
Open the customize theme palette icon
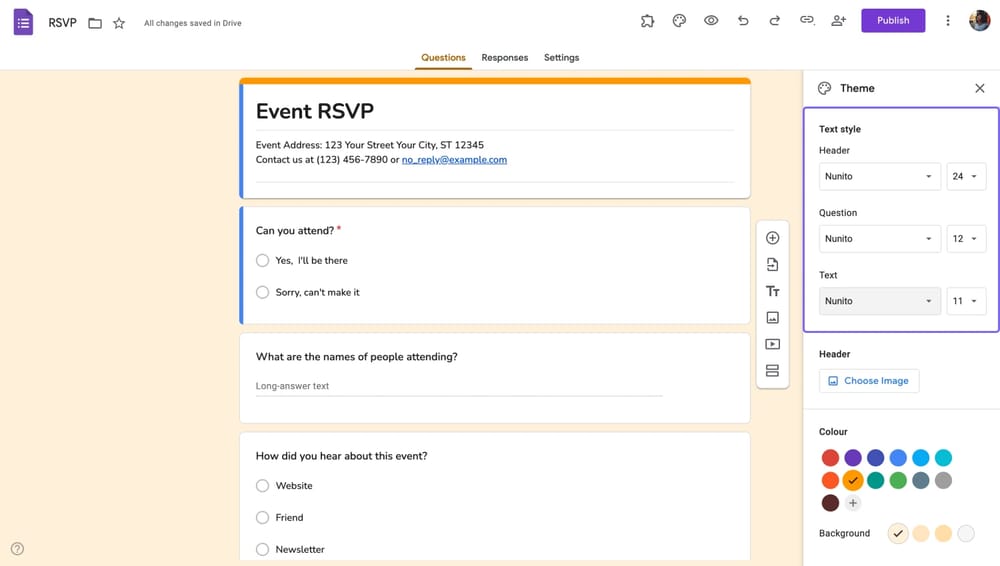coord(679,20)
